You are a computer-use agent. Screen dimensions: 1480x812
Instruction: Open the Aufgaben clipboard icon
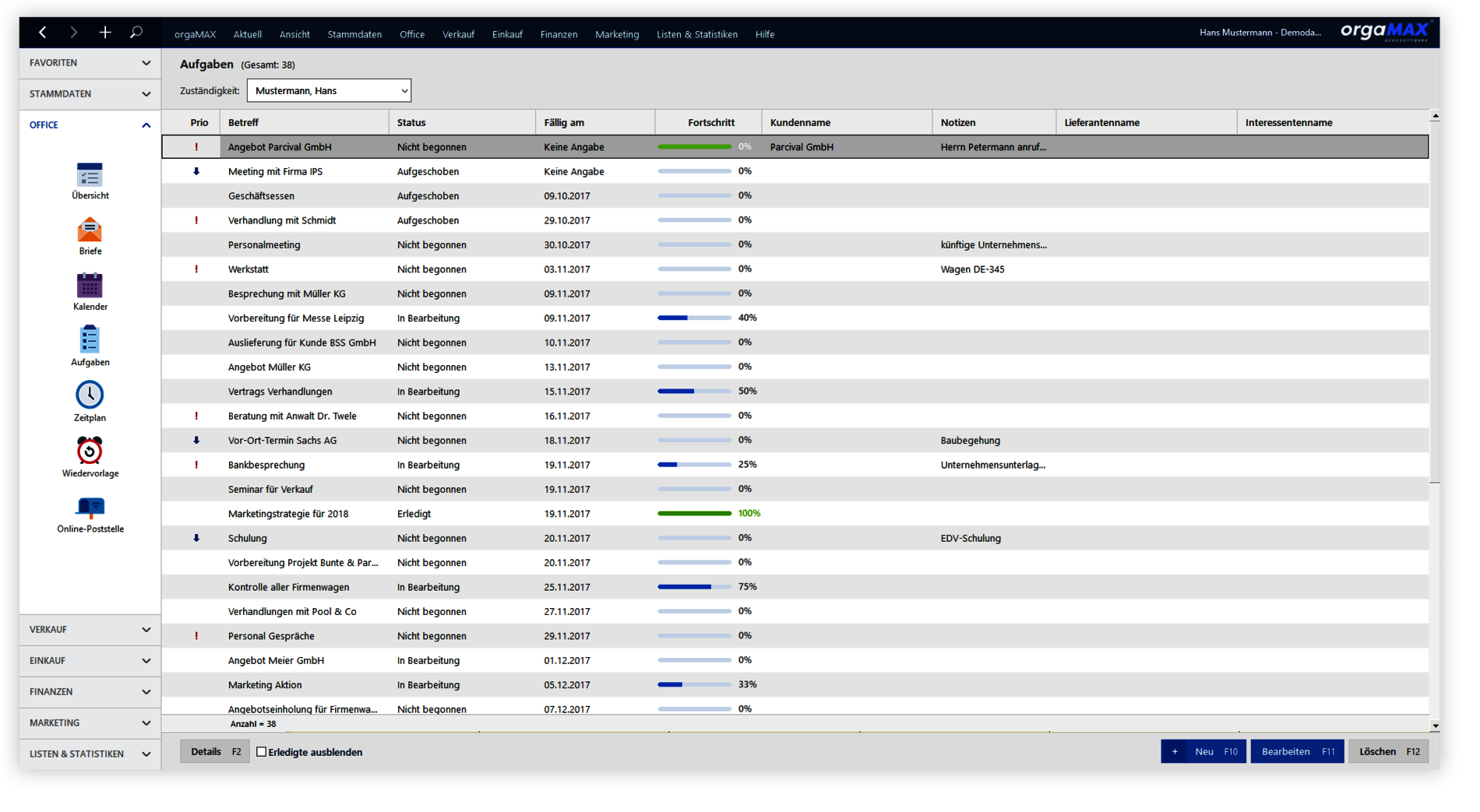click(x=90, y=340)
